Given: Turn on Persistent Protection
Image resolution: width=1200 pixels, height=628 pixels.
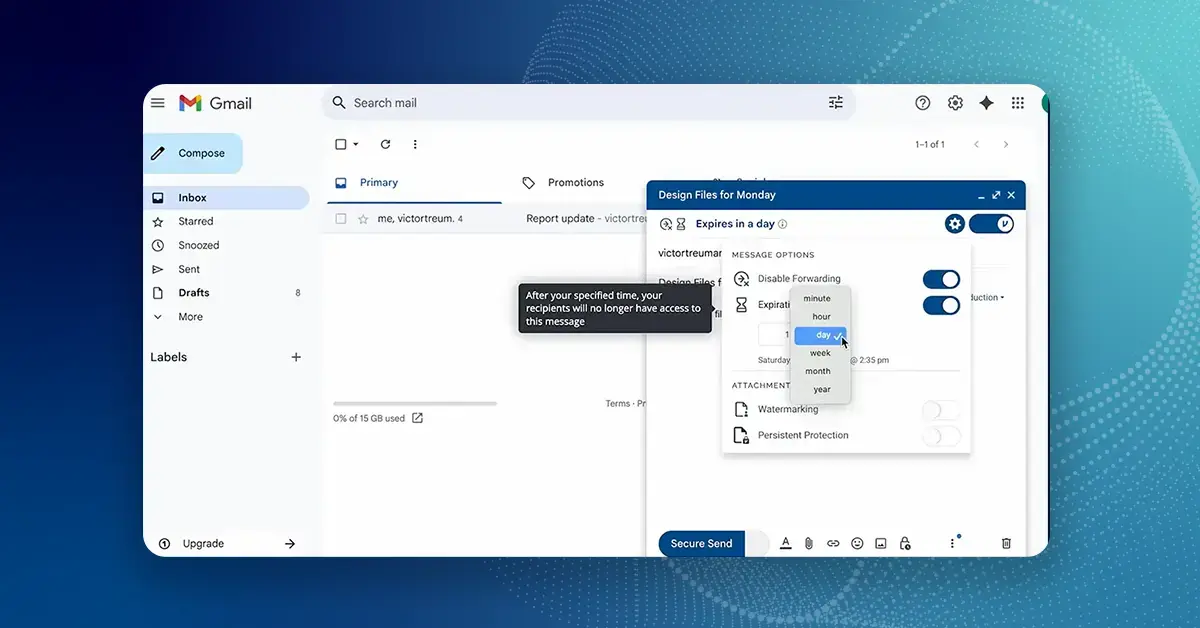Looking at the screenshot, I should tap(941, 435).
